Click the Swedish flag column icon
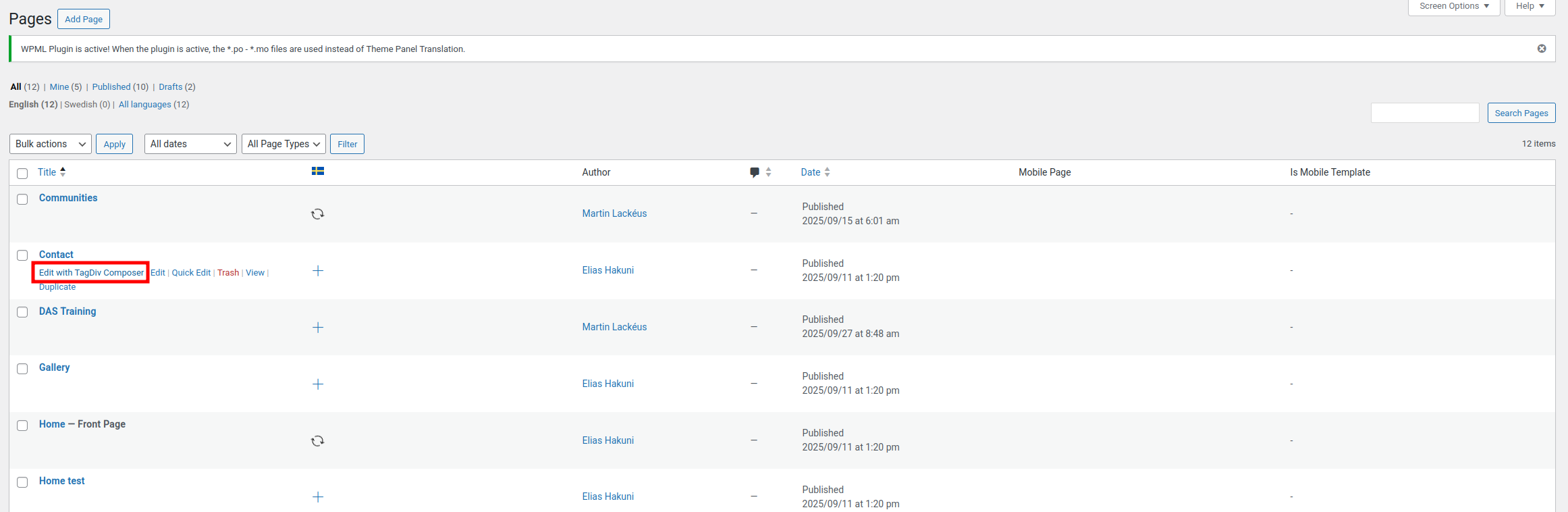 [317, 172]
